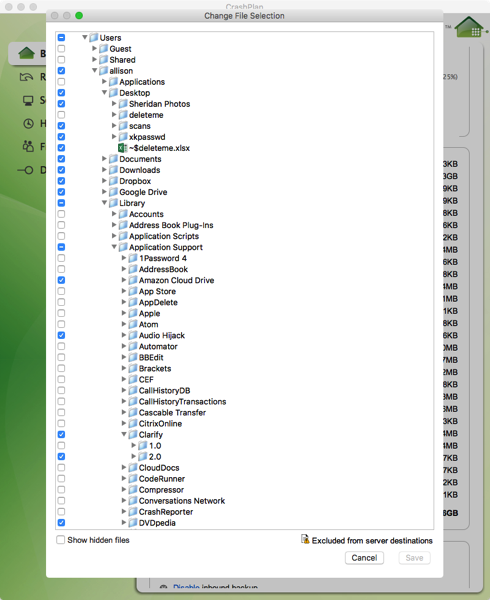Click the allison folder icon
Screen dimensions: 490x600
point(104,71)
